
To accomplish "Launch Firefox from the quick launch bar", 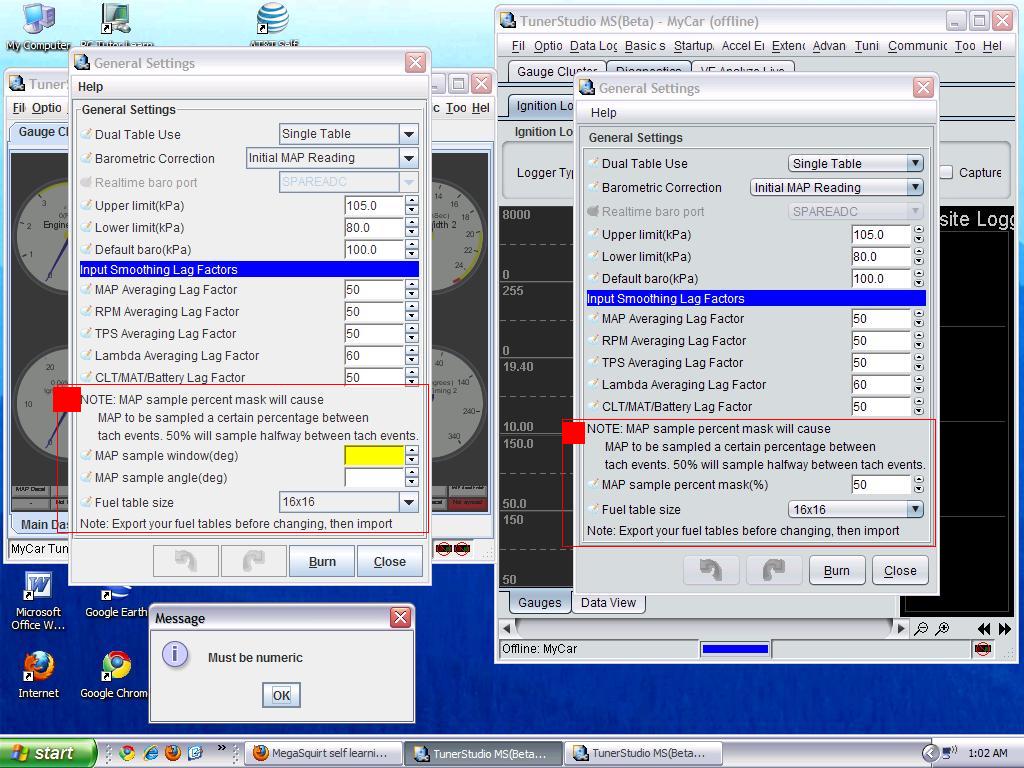I will pyautogui.click(x=173, y=753).
